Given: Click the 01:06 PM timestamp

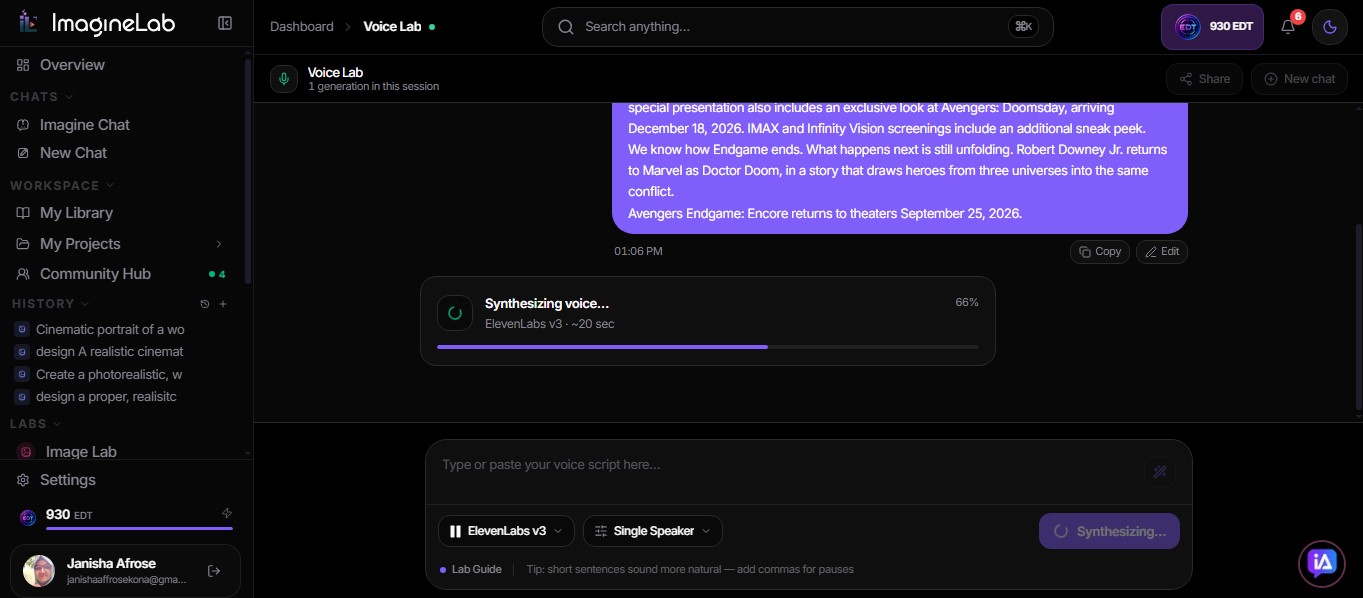Looking at the screenshot, I should coord(638,252).
